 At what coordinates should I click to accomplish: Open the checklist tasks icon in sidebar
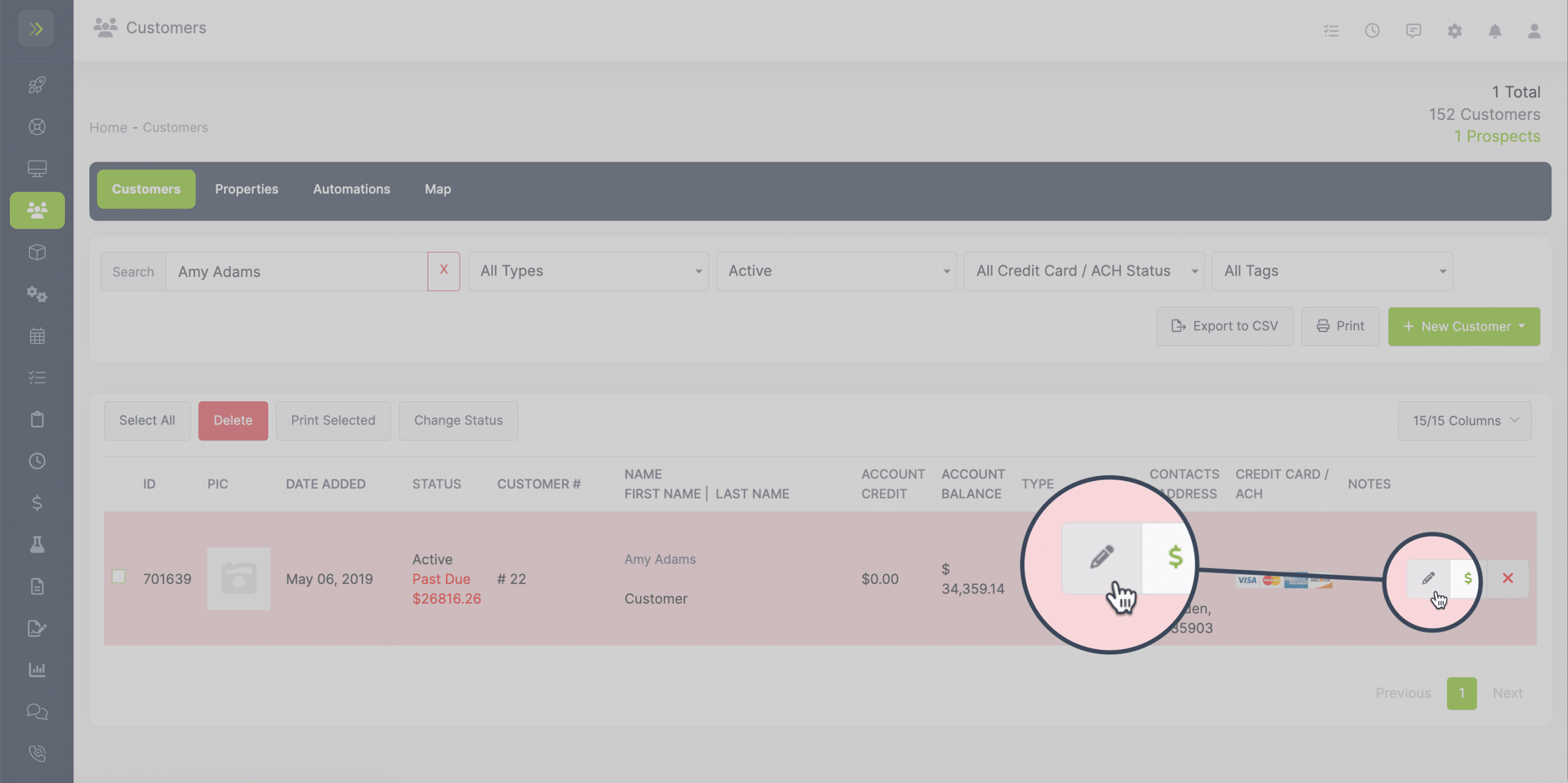[x=37, y=377]
